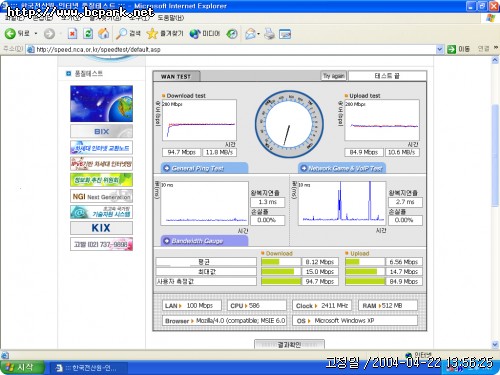Open Favorites star icon
Image resolution: width=500 pixels, height=375 pixels.
(152, 33)
